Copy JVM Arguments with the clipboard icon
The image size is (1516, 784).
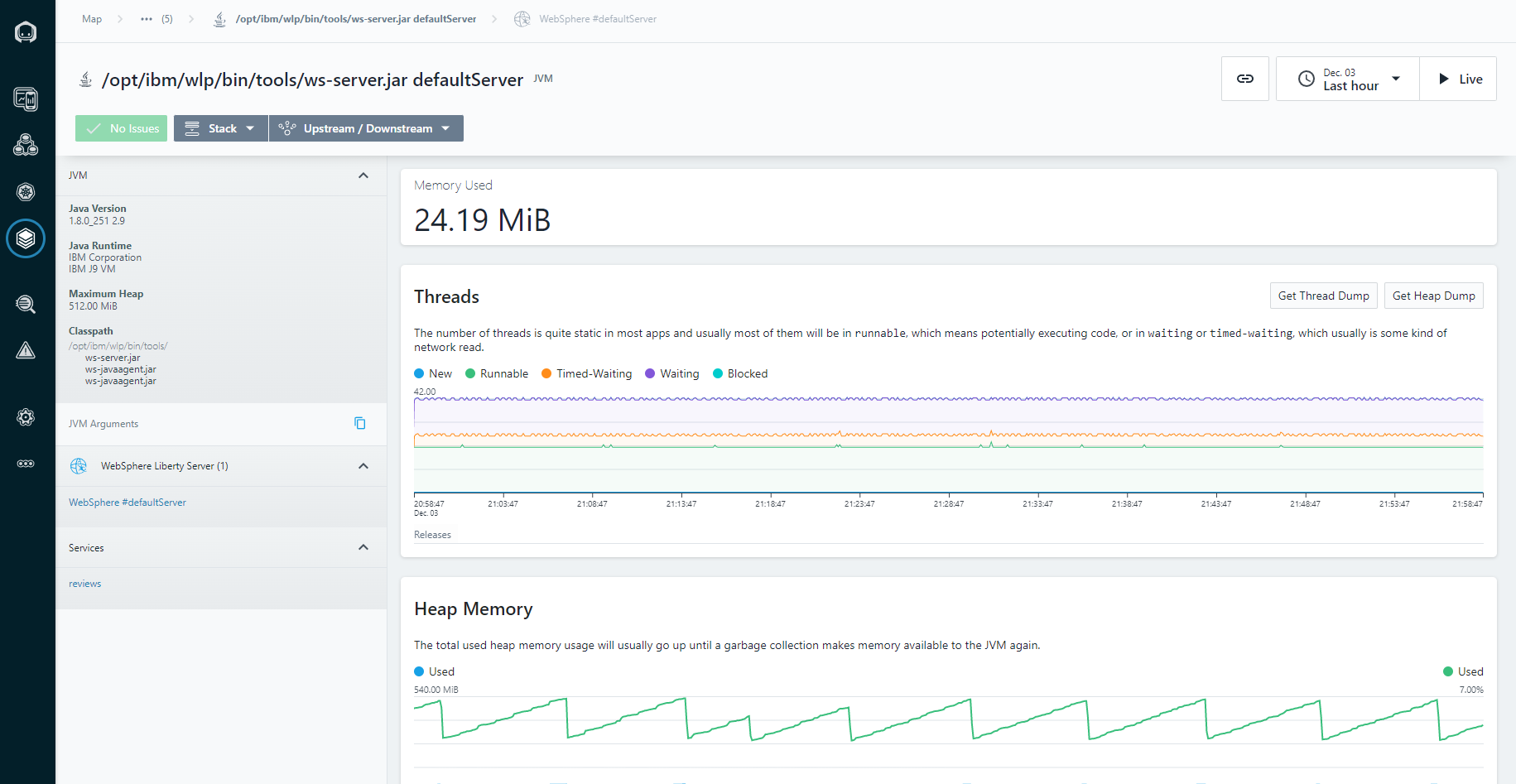[x=360, y=423]
